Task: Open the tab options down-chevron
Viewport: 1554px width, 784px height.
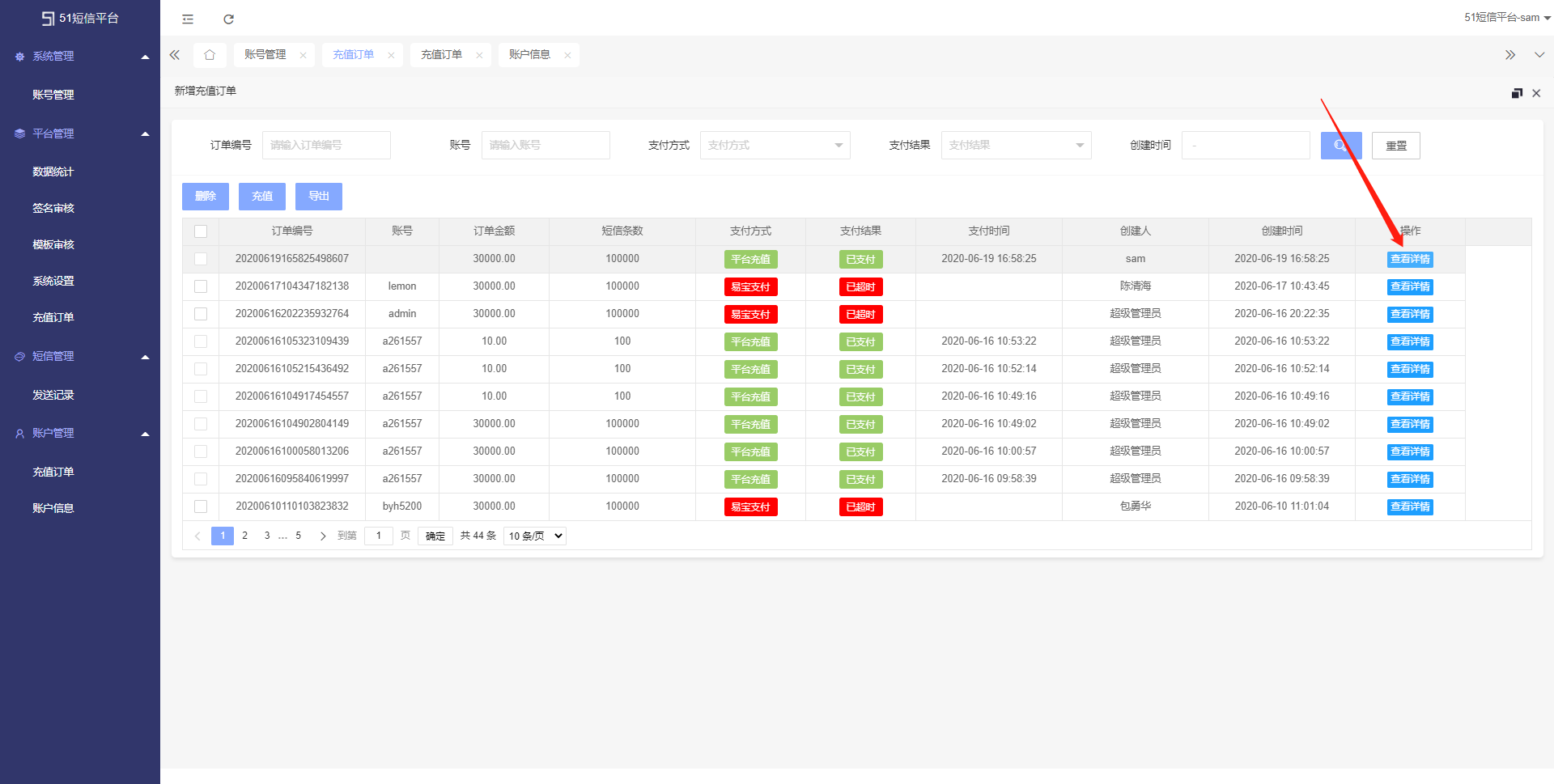Action: (x=1539, y=55)
